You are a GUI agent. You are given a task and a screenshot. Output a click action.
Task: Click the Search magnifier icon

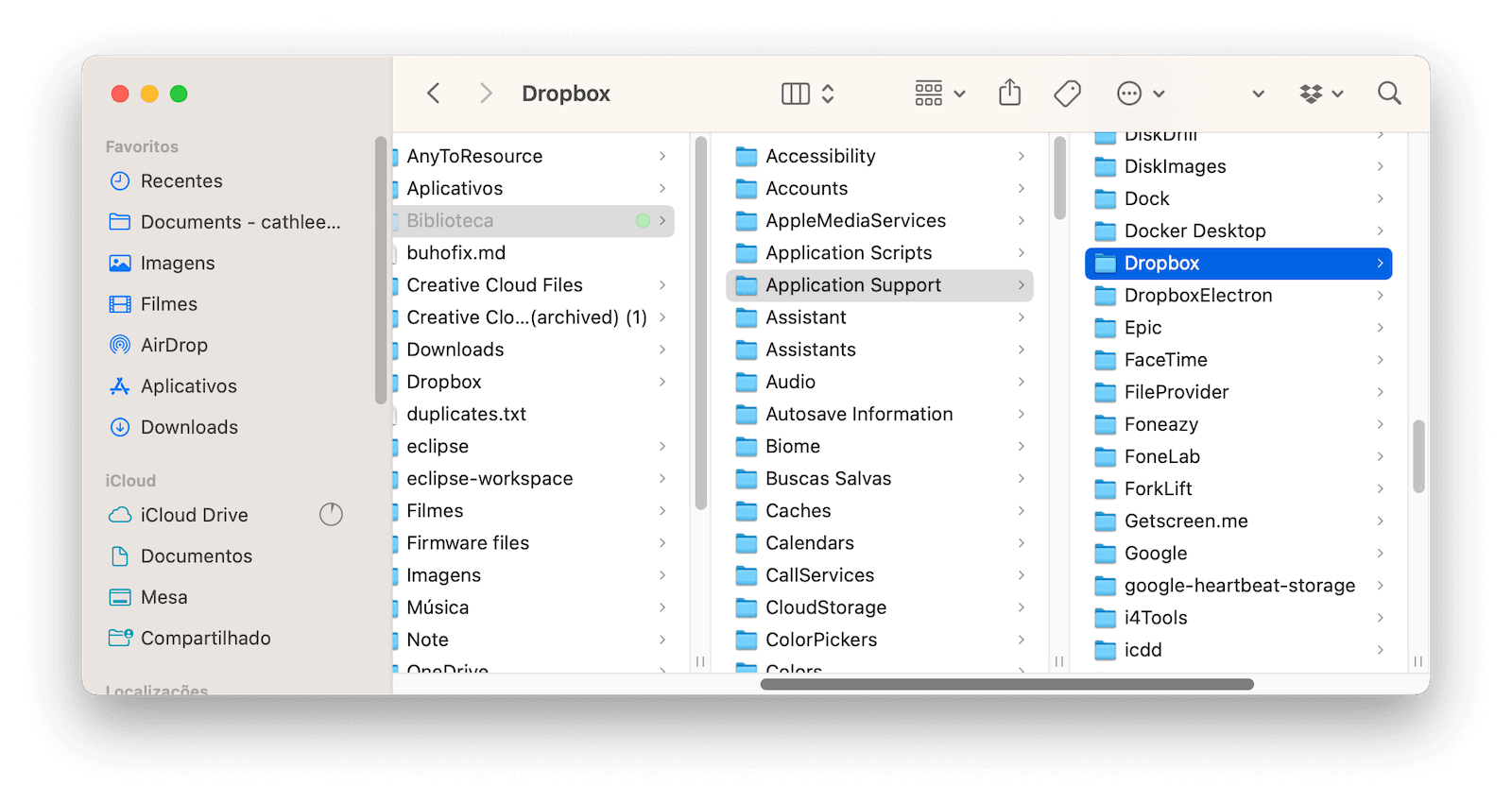pyautogui.click(x=1389, y=94)
